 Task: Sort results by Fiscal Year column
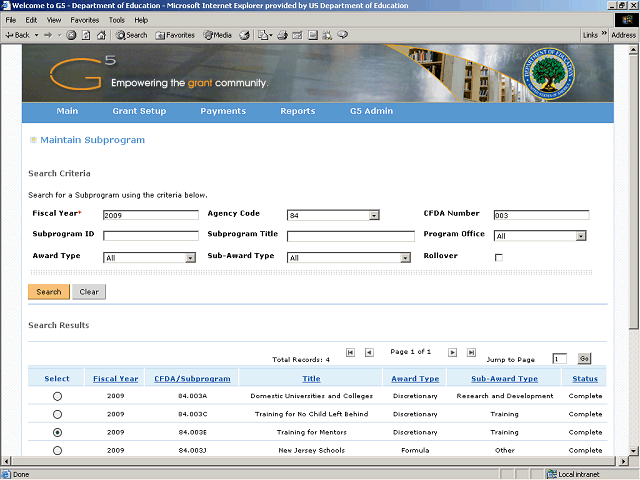click(x=115, y=379)
